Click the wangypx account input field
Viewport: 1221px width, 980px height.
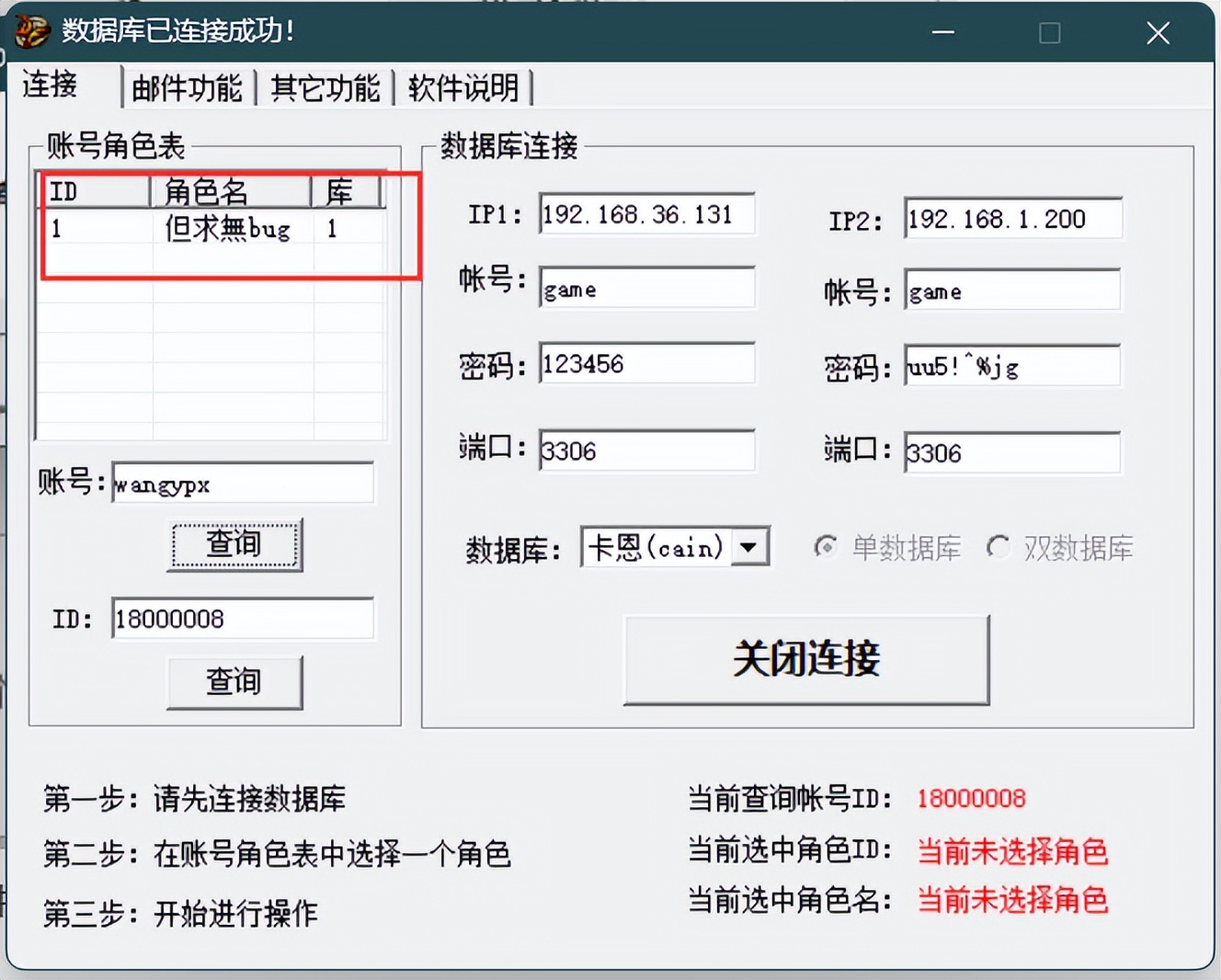[x=242, y=483]
